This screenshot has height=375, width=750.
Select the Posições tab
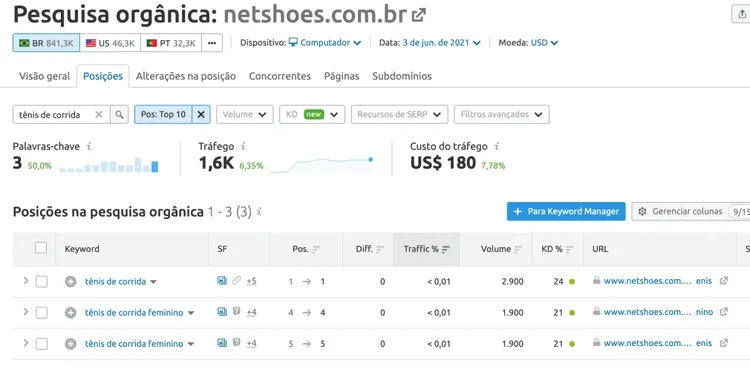(x=103, y=76)
